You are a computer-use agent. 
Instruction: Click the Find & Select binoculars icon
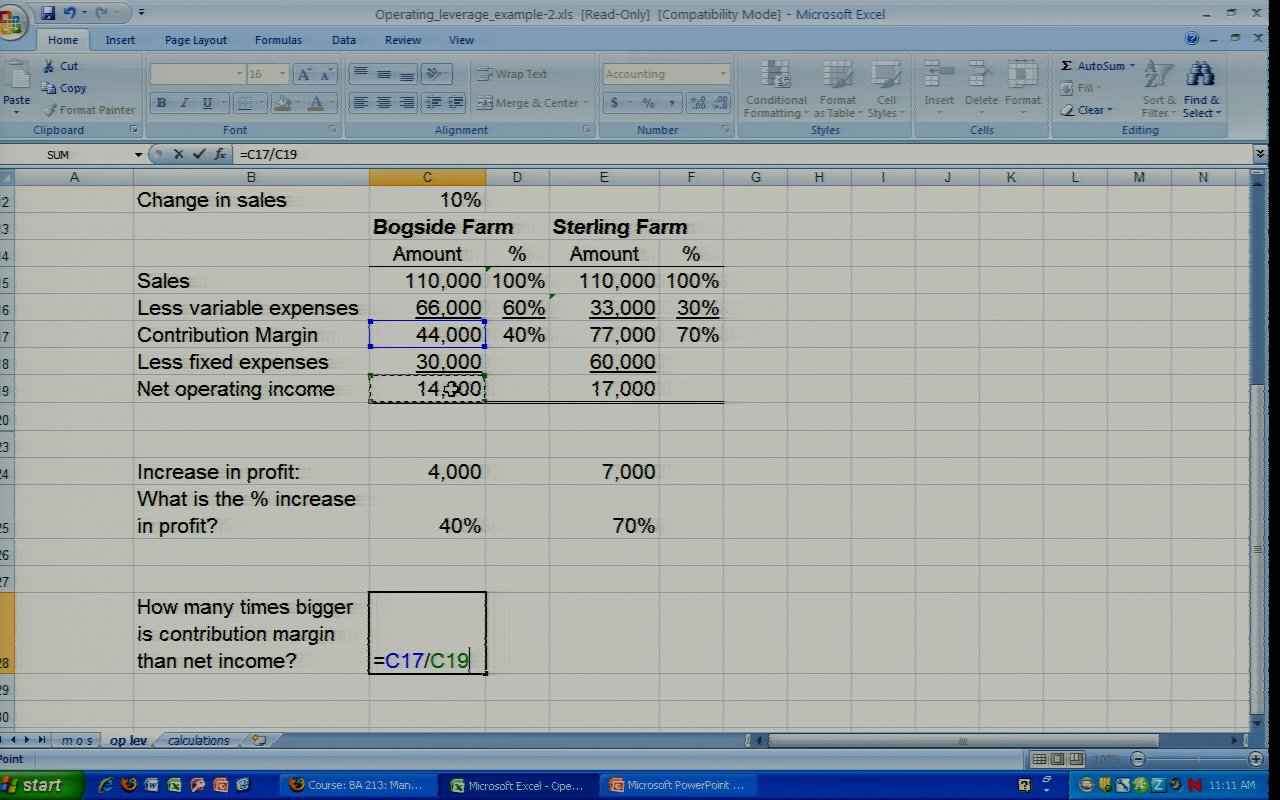pyautogui.click(x=1200, y=75)
